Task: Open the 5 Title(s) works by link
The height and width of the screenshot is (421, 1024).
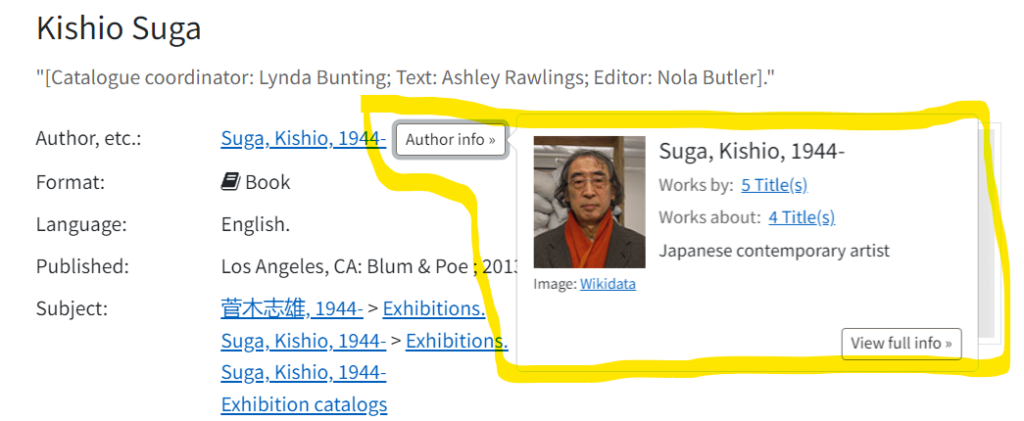Action: tap(774, 185)
